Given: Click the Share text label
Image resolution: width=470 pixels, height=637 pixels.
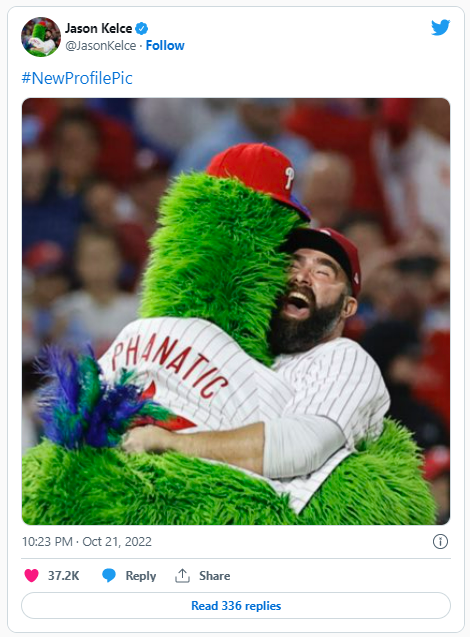Looking at the screenshot, I should click(214, 576).
